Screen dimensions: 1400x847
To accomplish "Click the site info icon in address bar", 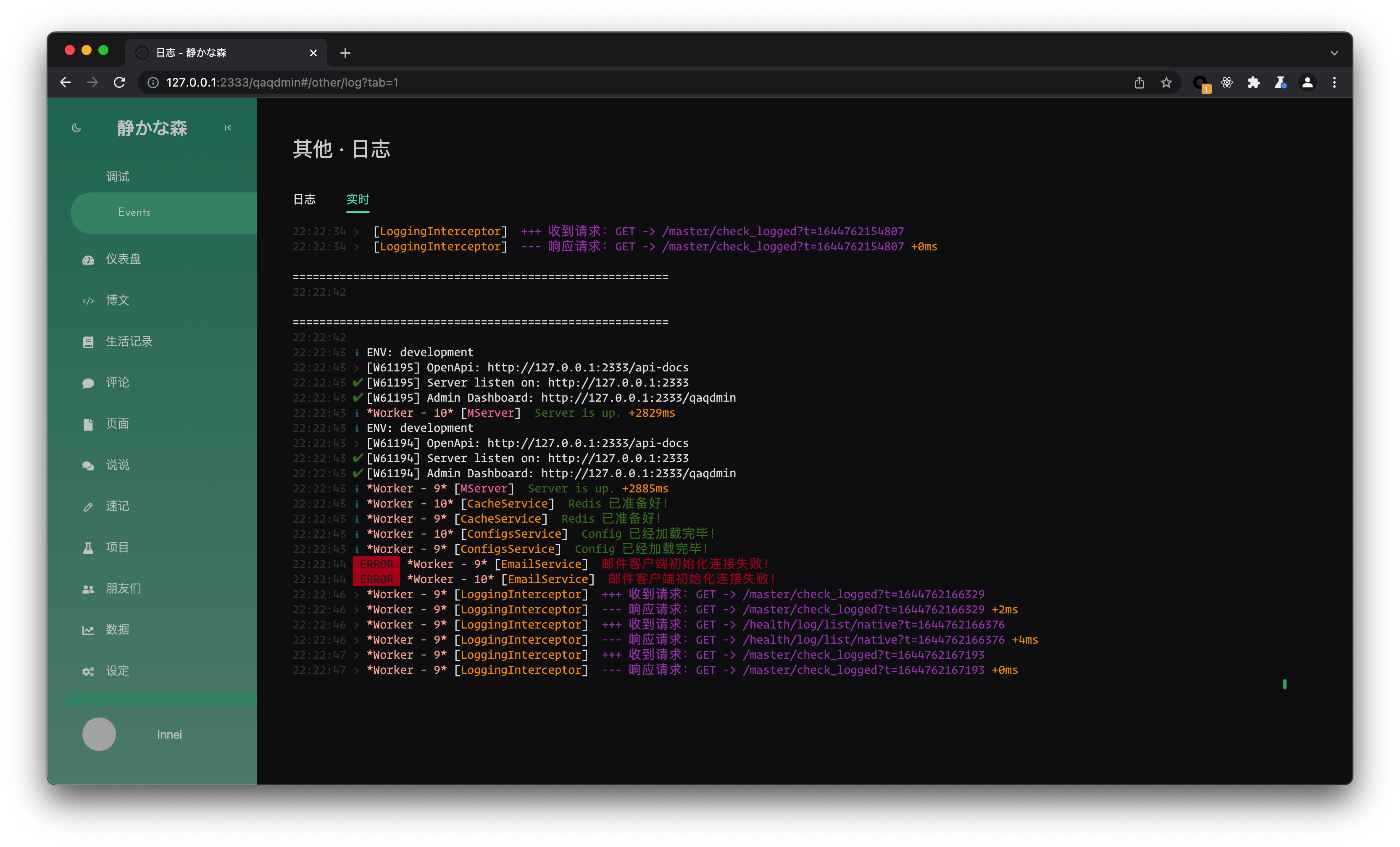I will [153, 82].
